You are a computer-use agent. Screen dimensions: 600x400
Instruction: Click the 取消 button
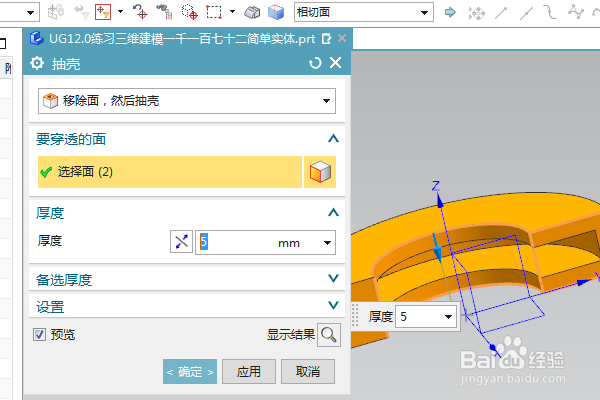(x=308, y=372)
